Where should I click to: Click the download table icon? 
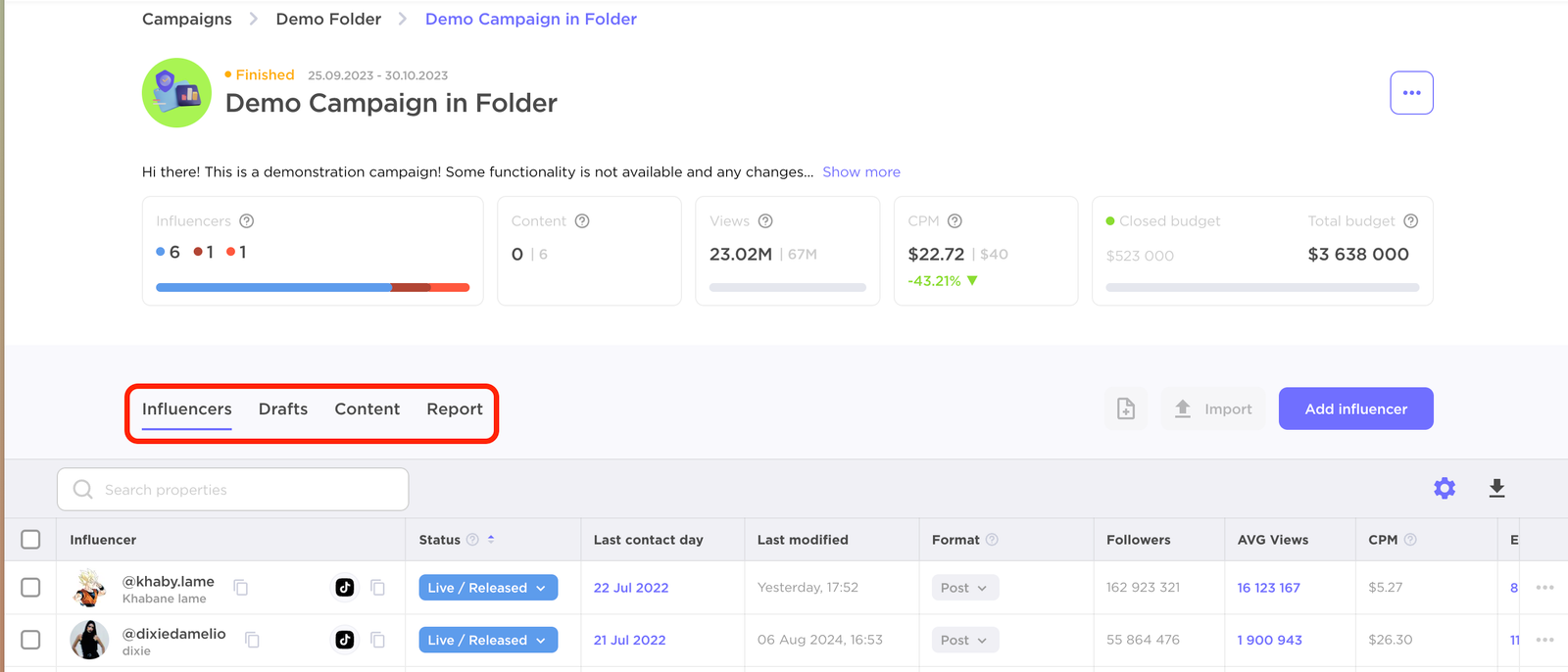1496,488
